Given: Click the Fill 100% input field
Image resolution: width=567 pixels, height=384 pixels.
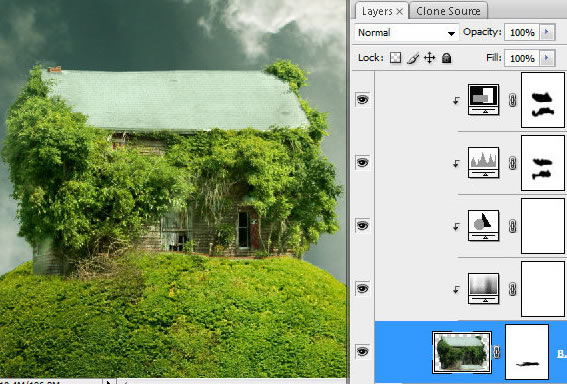Looking at the screenshot, I should coord(522,58).
